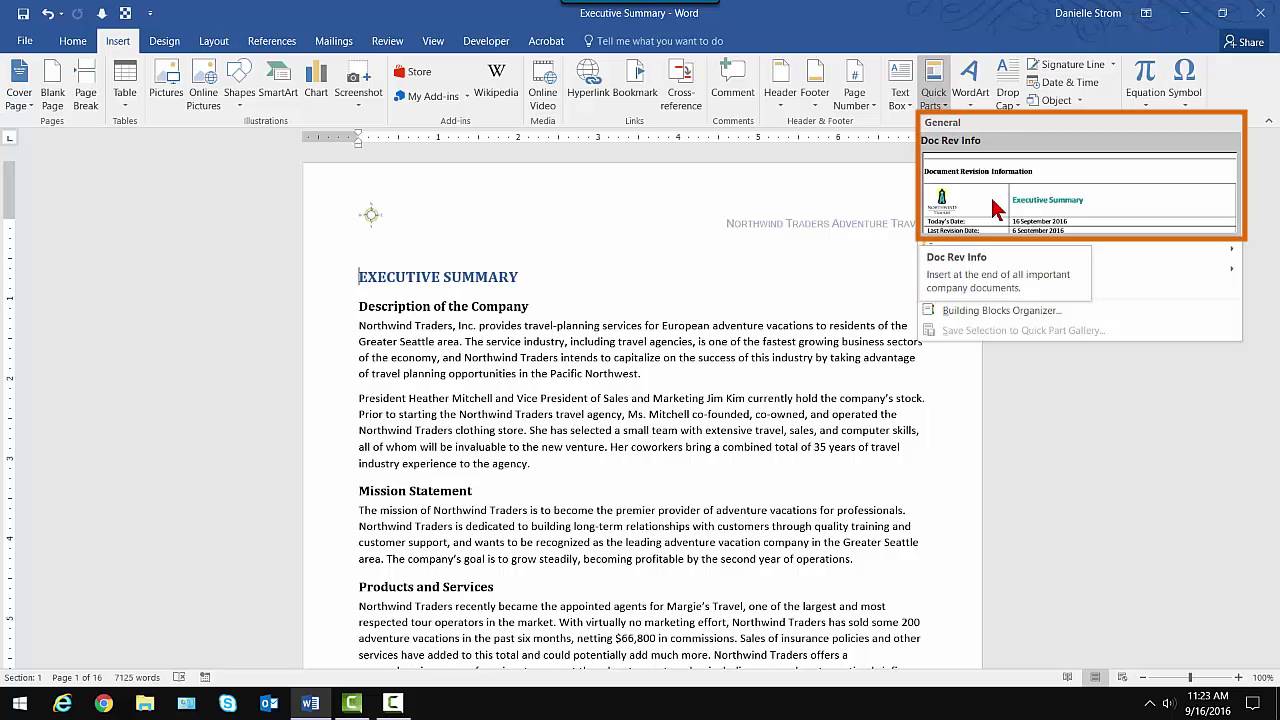Open Online Pictures tool
Image resolution: width=1280 pixels, height=720 pixels.
pyautogui.click(x=203, y=86)
